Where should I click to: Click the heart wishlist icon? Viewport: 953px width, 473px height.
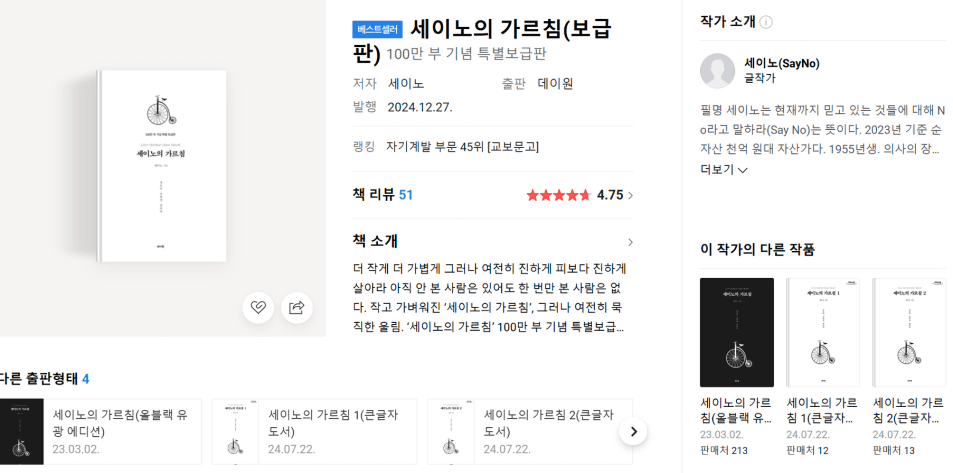(258, 308)
